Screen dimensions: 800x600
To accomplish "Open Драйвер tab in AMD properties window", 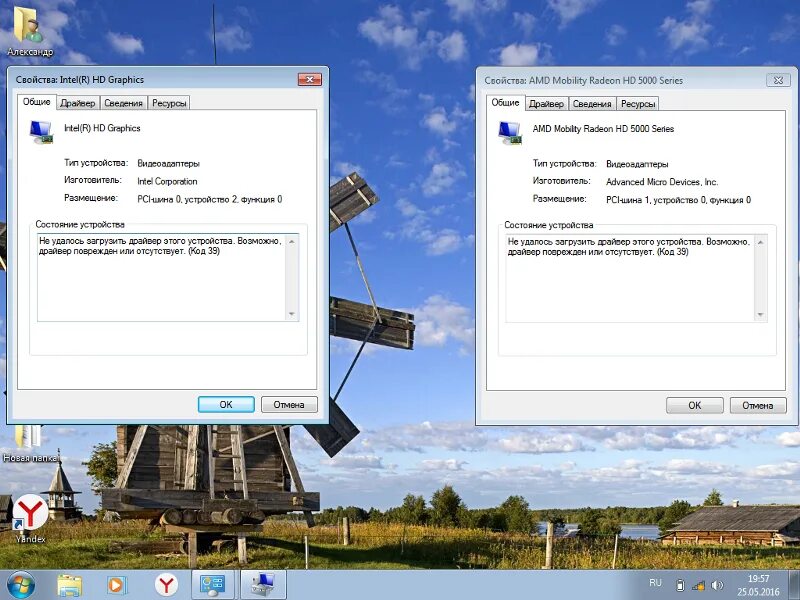I will click(x=546, y=104).
